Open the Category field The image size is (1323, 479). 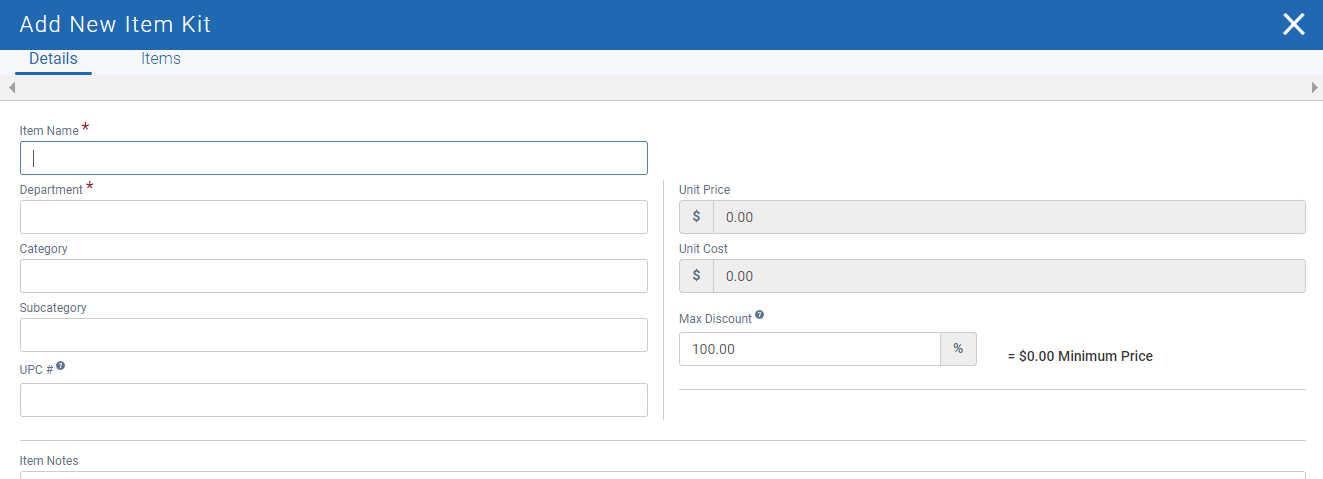[333, 276]
